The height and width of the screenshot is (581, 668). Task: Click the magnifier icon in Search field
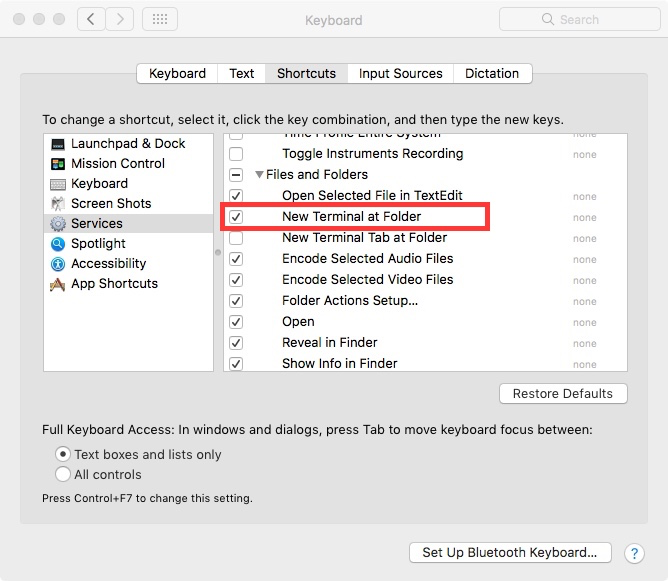click(547, 19)
